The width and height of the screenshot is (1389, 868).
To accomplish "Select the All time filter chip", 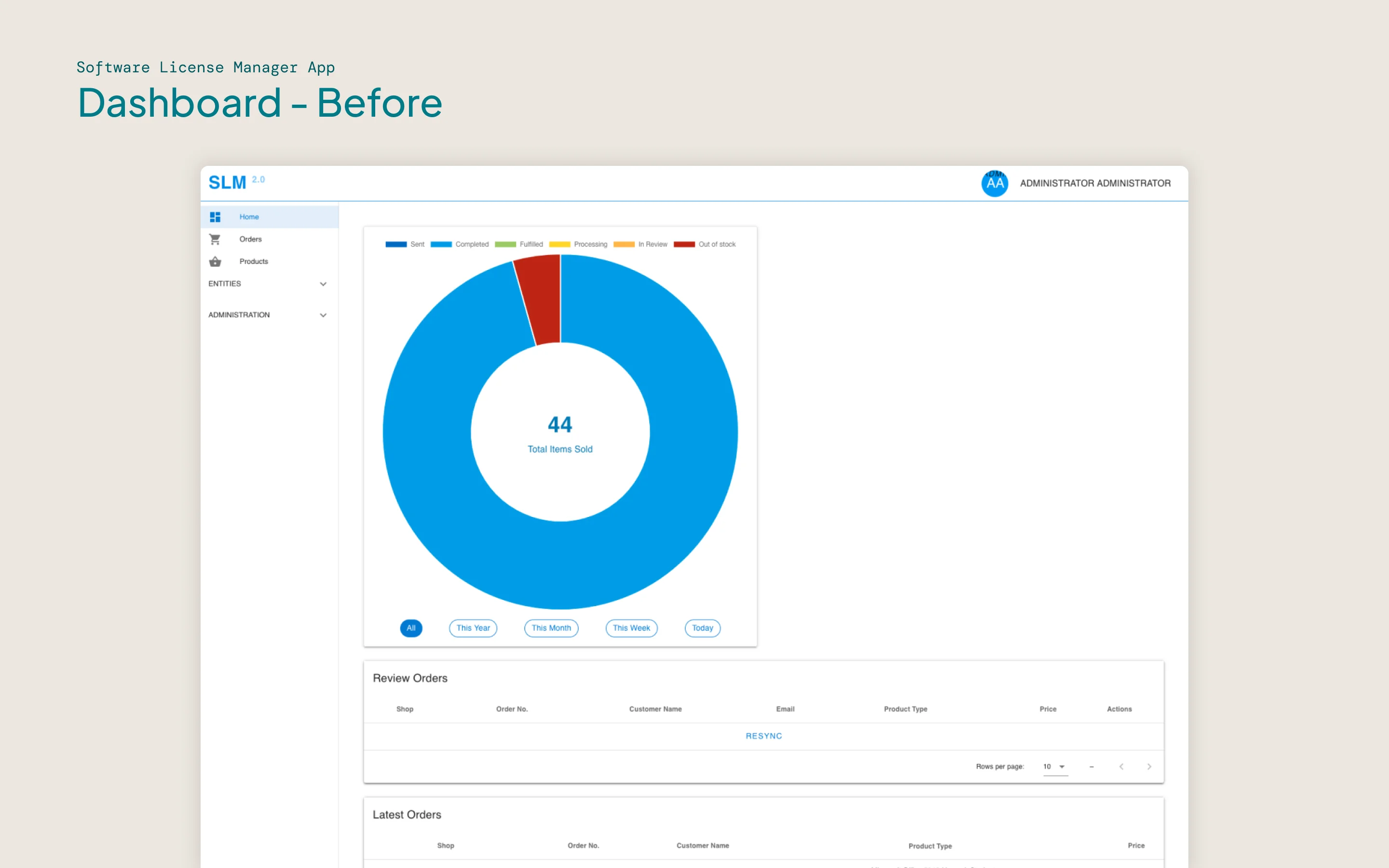I will 411,628.
